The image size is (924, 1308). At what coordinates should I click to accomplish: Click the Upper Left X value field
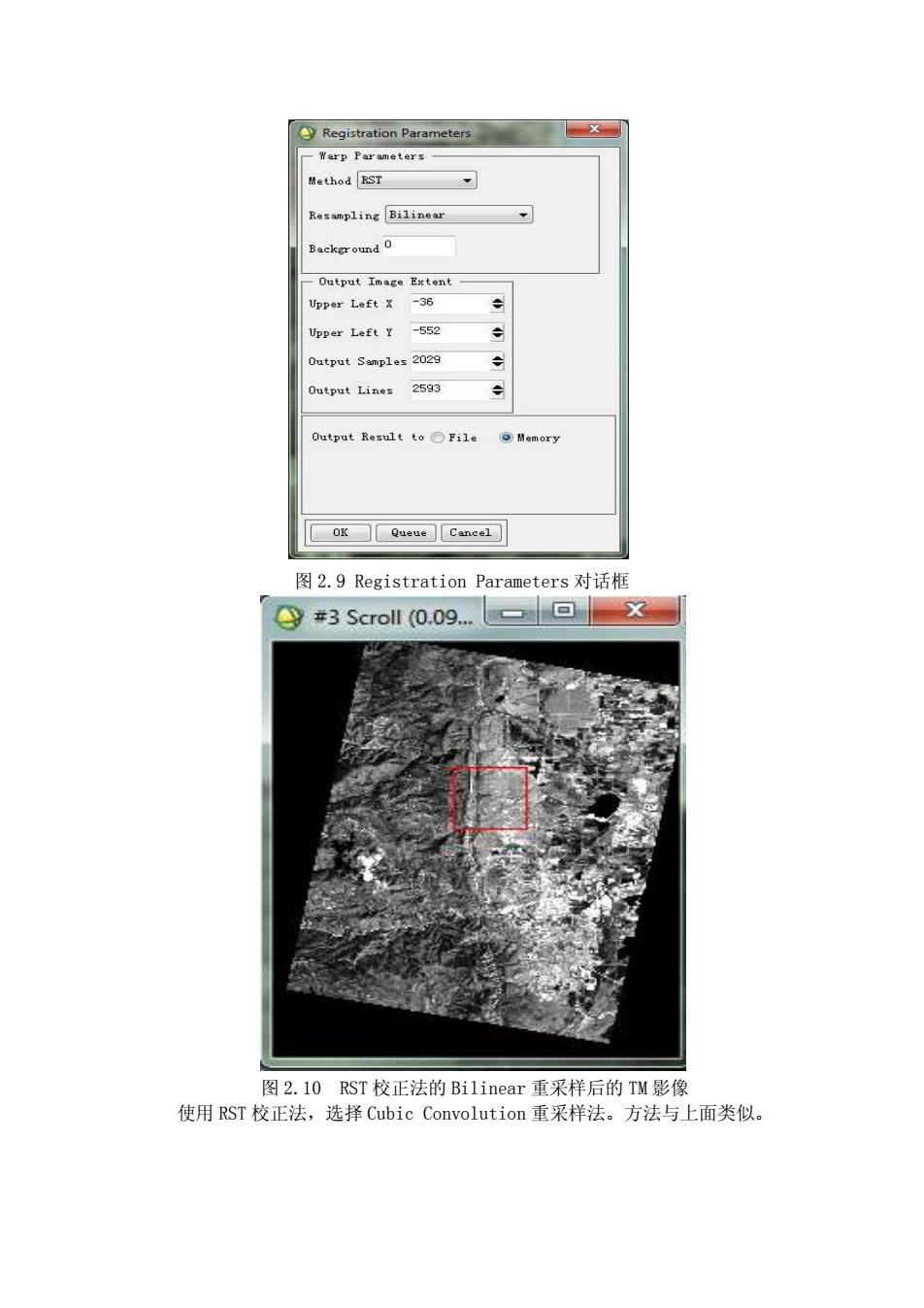[x=449, y=304]
